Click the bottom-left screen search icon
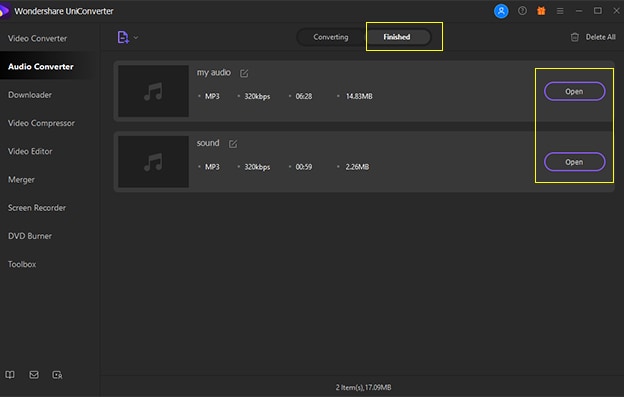This screenshot has height=397, width=624. coord(57,375)
